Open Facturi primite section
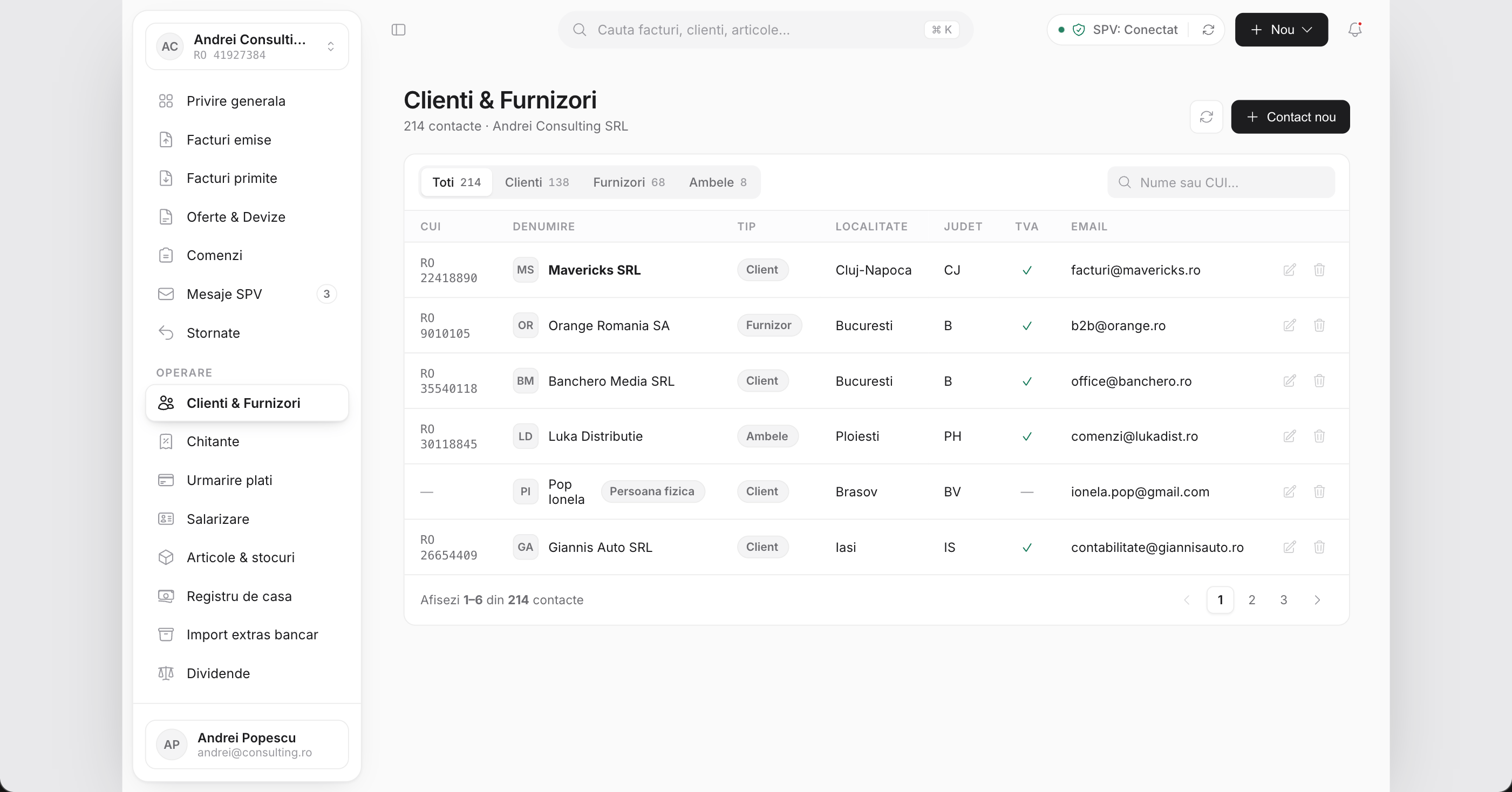 coord(247,179)
